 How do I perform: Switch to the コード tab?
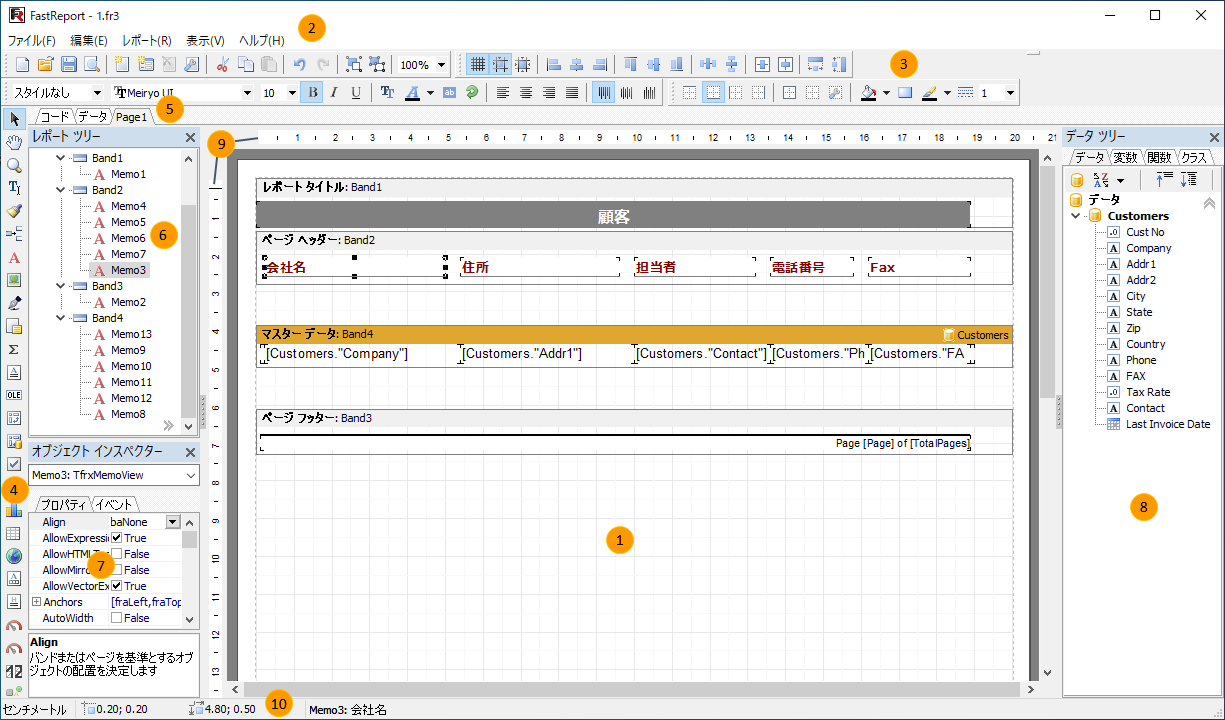click(x=55, y=117)
